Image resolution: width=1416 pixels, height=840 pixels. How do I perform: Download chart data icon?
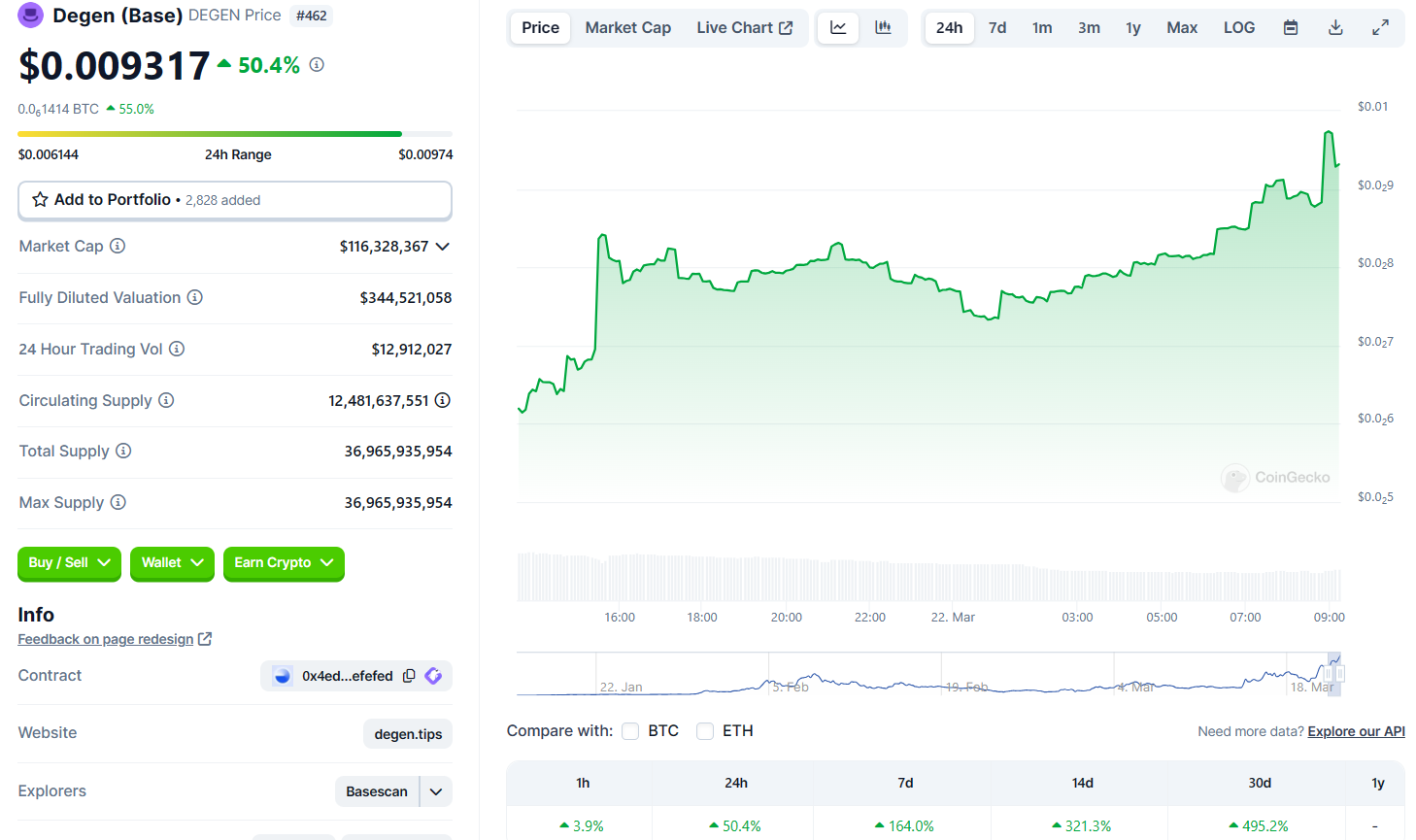(x=1335, y=28)
